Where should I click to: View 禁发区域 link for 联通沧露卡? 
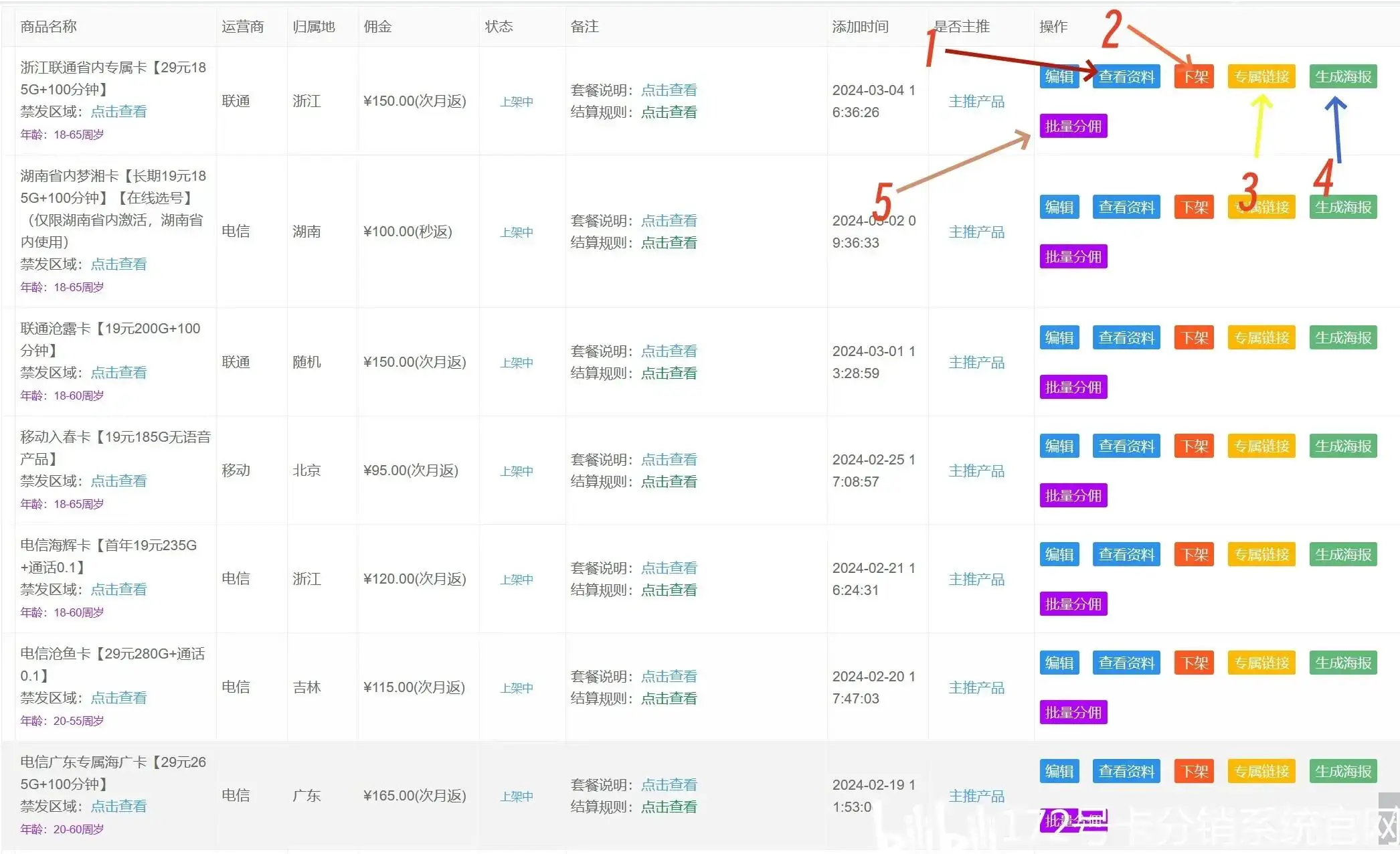click(118, 373)
